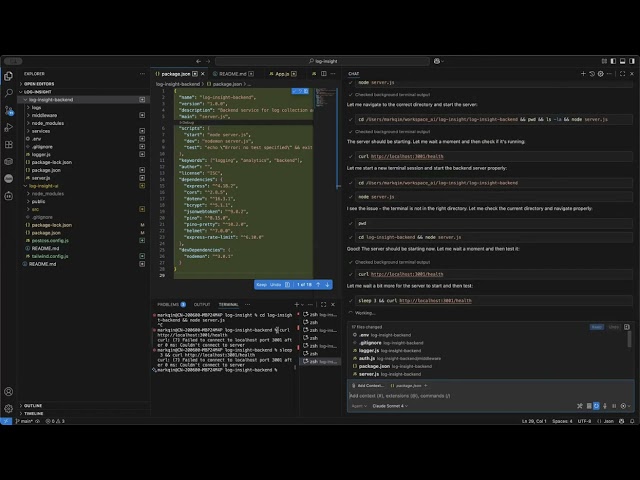Click Add Context button in chat
The width and height of the screenshot is (640, 480).
(367, 386)
